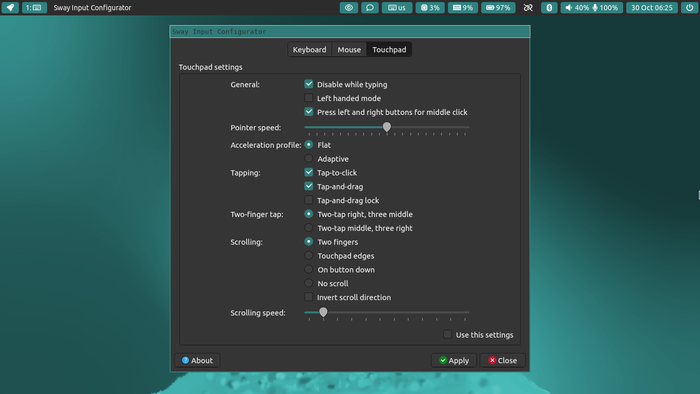Switch to the Keyboard tab

(309, 50)
